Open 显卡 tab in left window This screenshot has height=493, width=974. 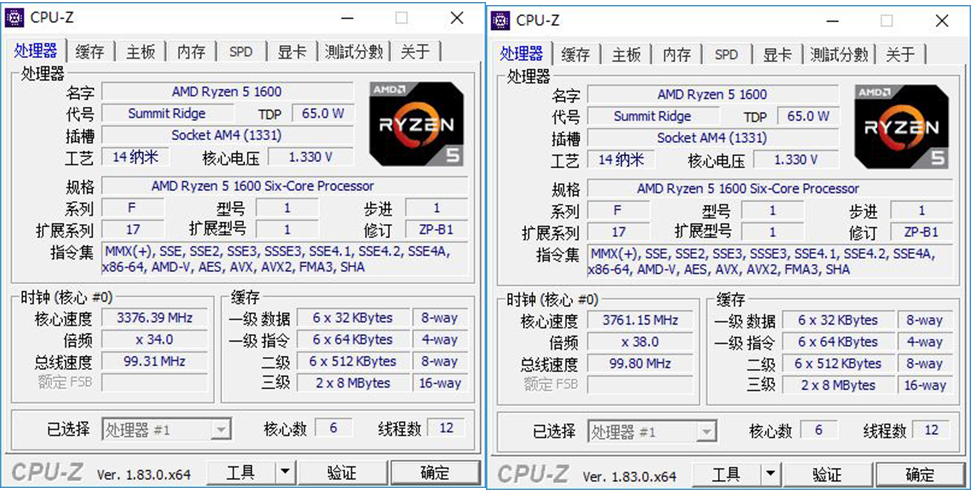pyautogui.click(x=292, y=52)
